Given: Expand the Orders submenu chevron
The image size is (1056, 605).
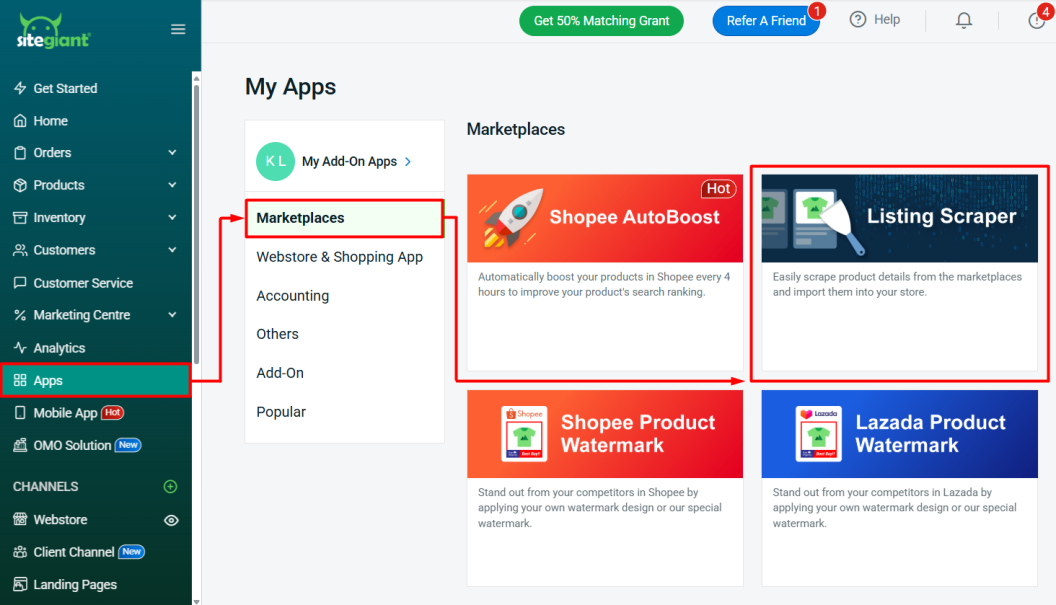Looking at the screenshot, I should pos(172,153).
